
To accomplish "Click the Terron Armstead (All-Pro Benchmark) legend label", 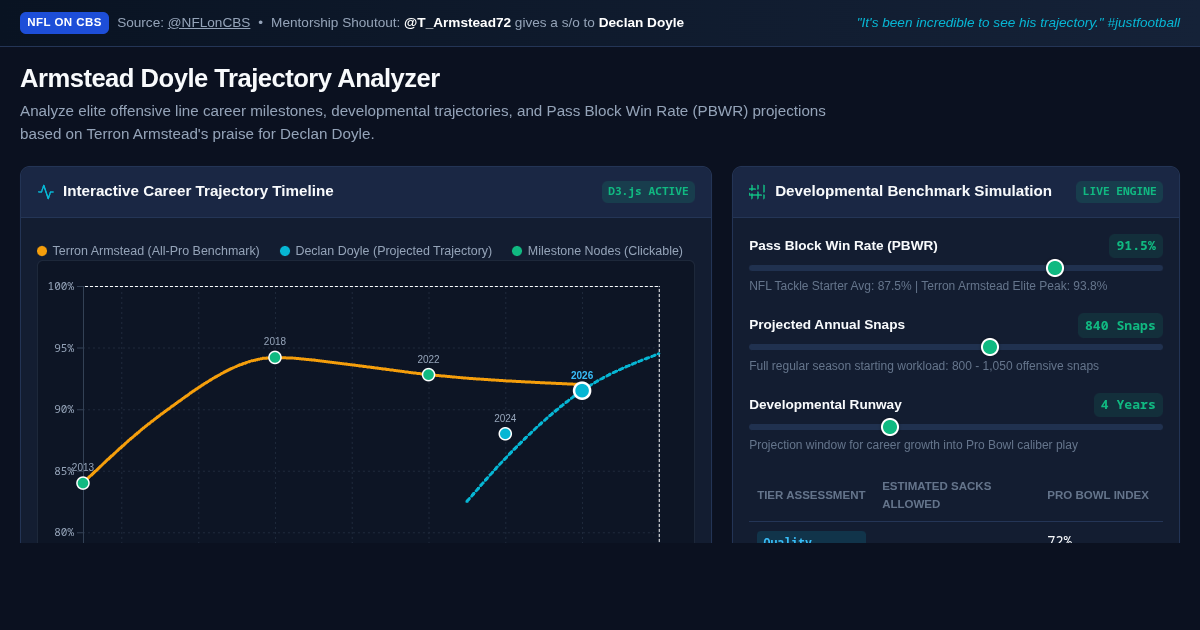I will coord(156,252).
